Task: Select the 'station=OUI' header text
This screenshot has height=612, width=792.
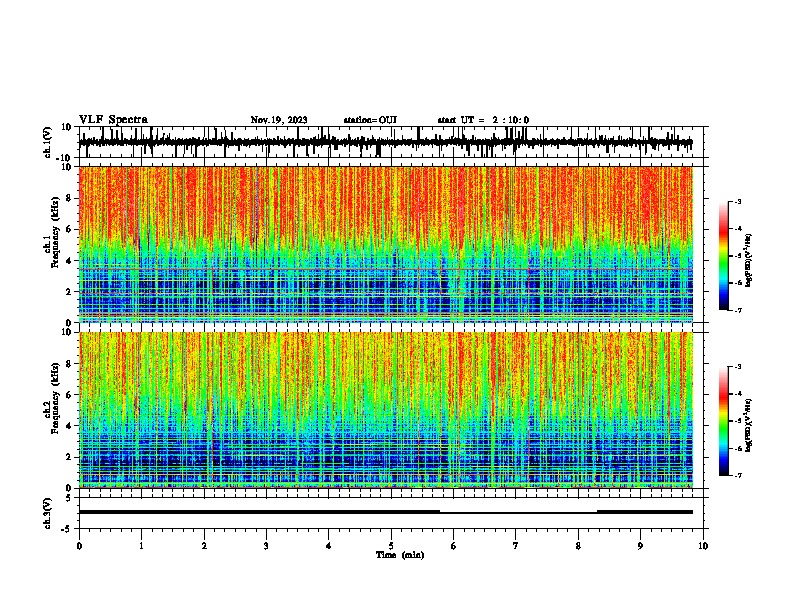Action: [370, 120]
